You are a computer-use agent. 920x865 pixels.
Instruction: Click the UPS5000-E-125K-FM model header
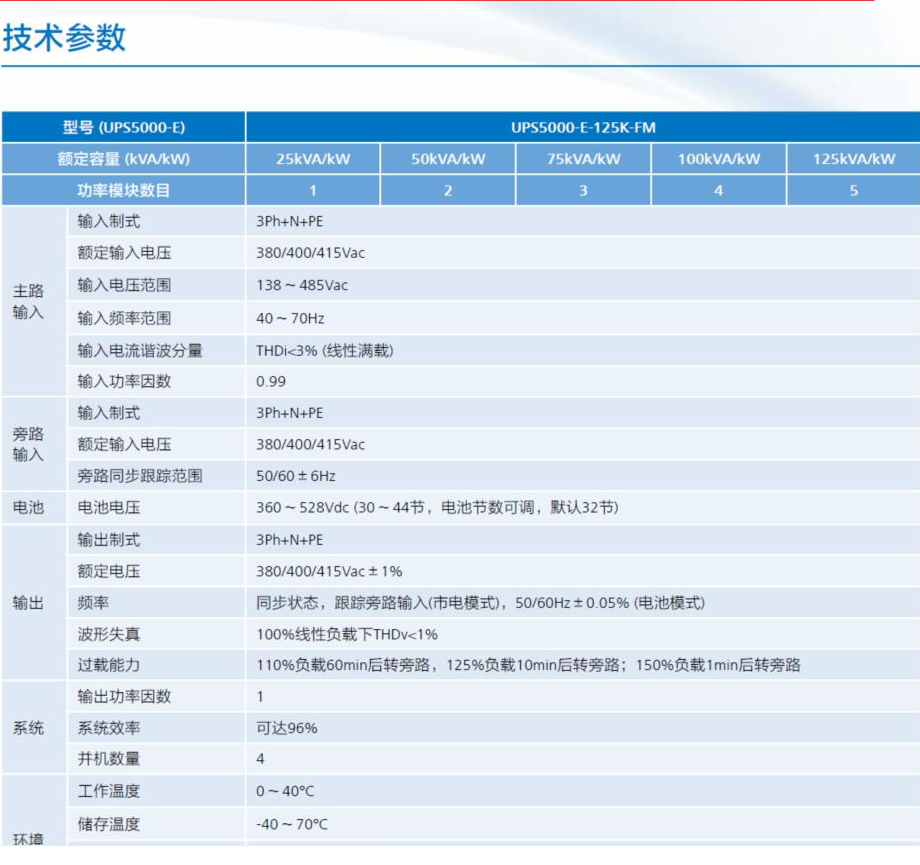click(583, 127)
